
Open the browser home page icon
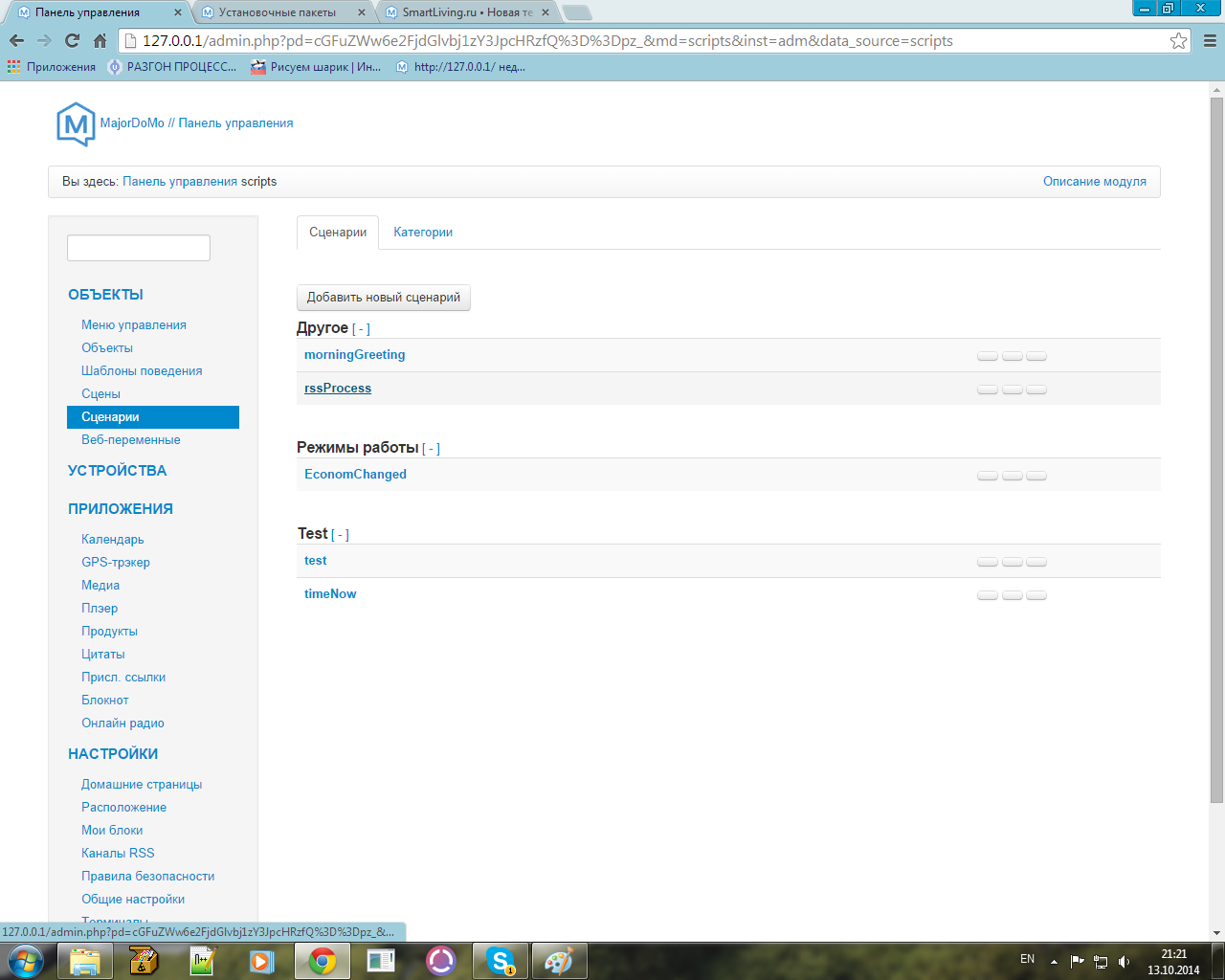tap(100, 41)
